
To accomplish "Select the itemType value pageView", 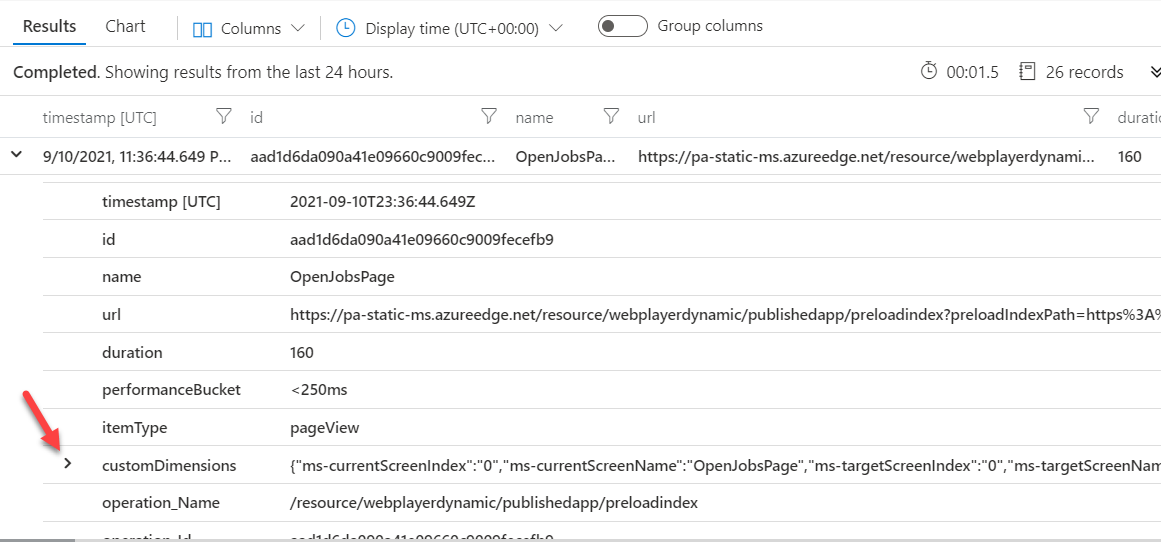I will click(x=324, y=428).
